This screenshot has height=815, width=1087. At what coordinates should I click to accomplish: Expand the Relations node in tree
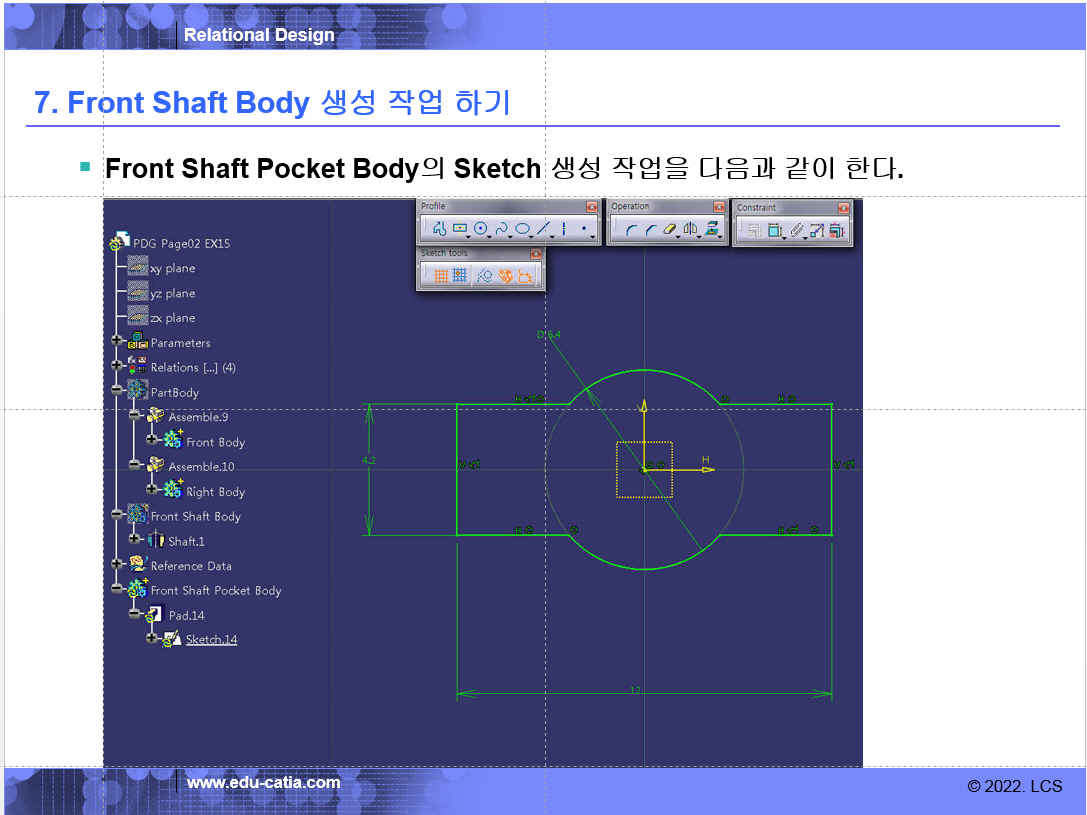point(118,367)
